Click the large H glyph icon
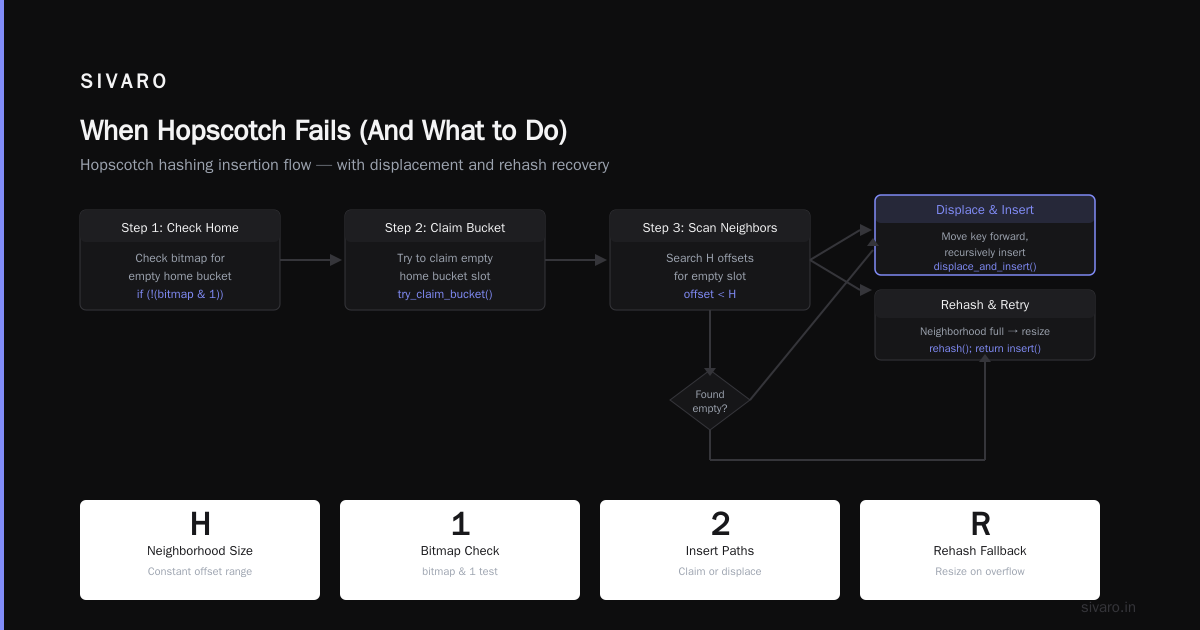This screenshot has height=630, width=1200. point(200,524)
